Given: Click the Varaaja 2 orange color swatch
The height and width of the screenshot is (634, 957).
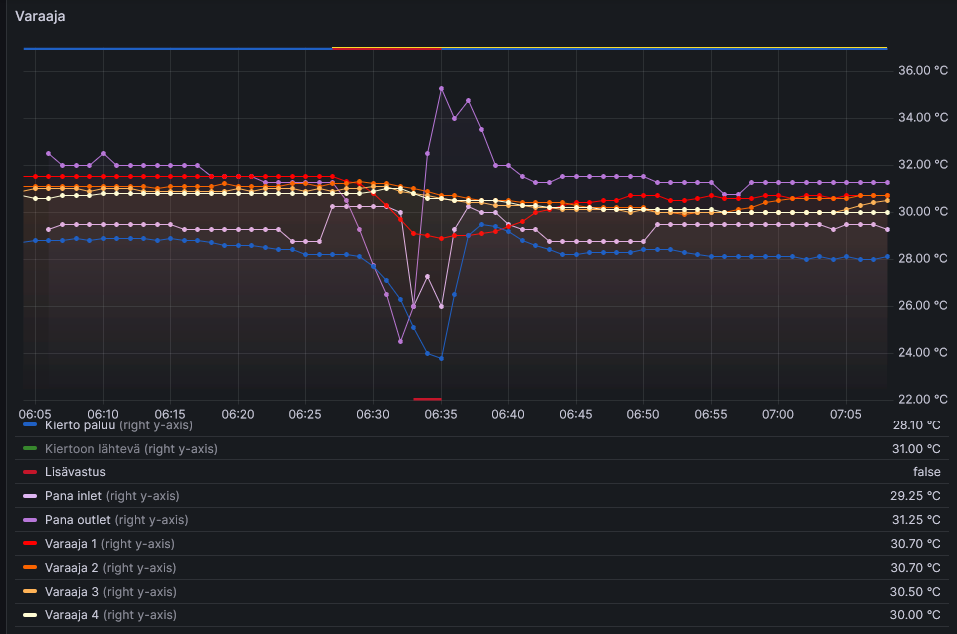Looking at the screenshot, I should 30,567.
